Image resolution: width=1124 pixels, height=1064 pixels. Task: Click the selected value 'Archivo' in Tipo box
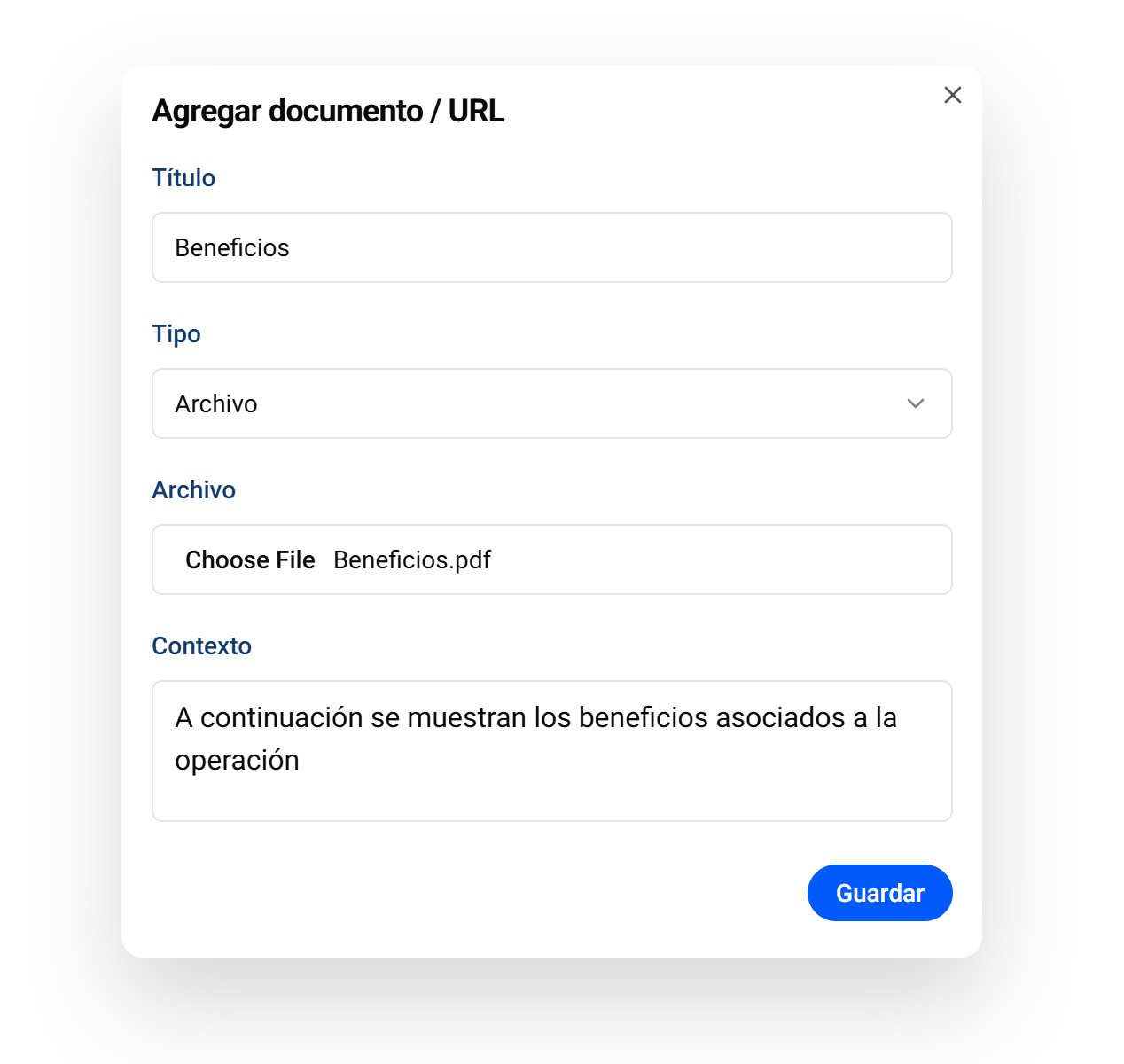(x=216, y=404)
